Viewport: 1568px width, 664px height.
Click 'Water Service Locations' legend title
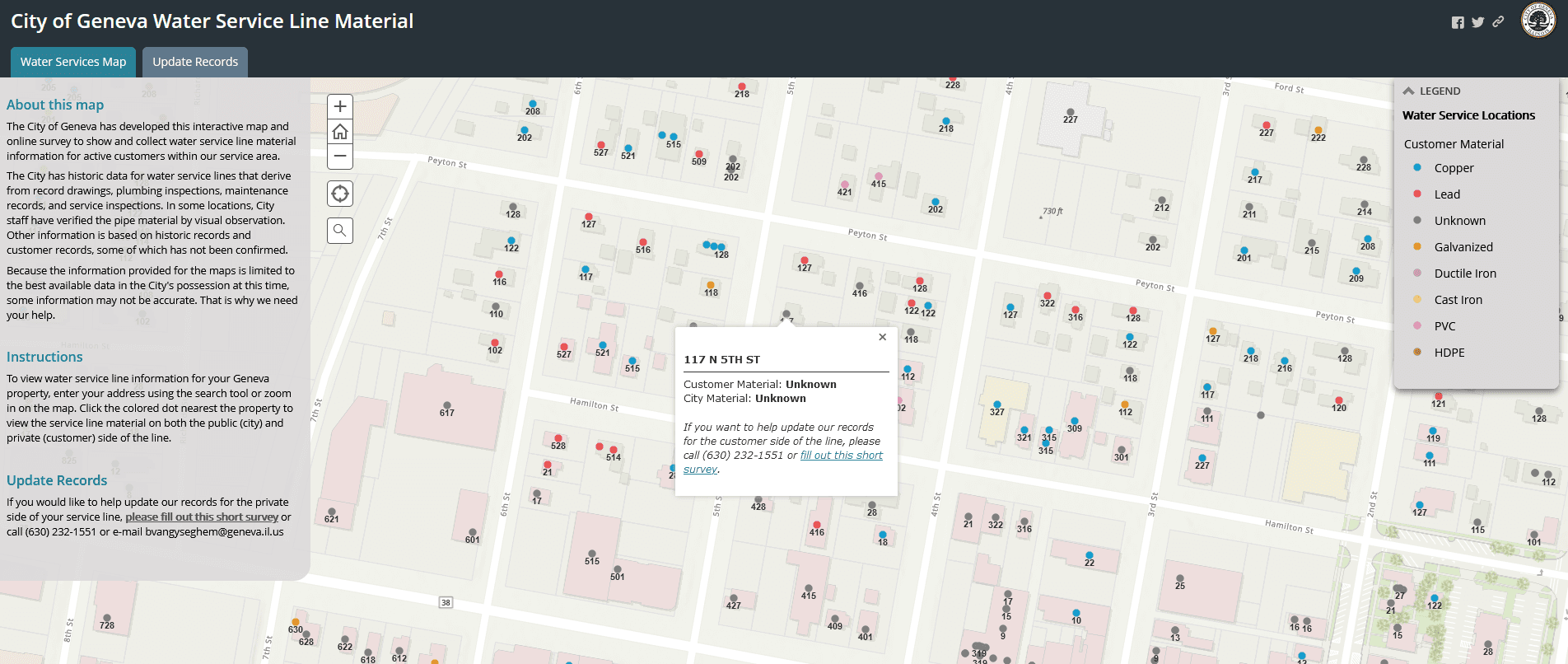pyautogui.click(x=1469, y=115)
